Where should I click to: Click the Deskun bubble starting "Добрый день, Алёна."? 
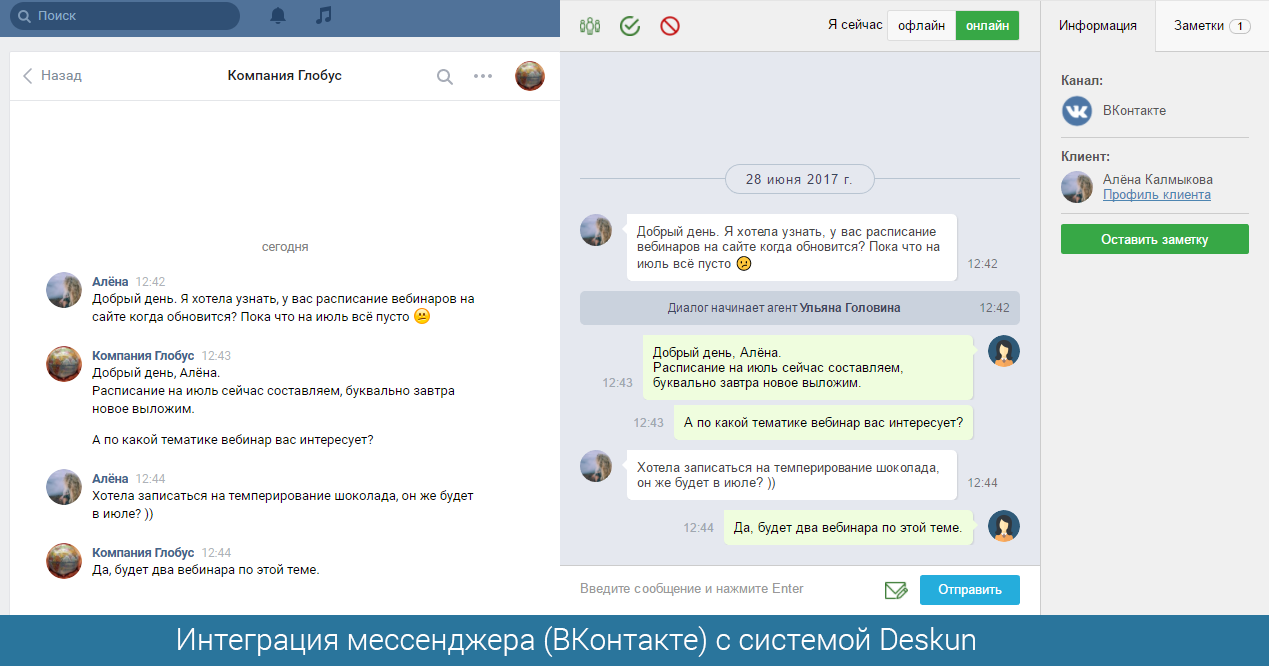(808, 367)
